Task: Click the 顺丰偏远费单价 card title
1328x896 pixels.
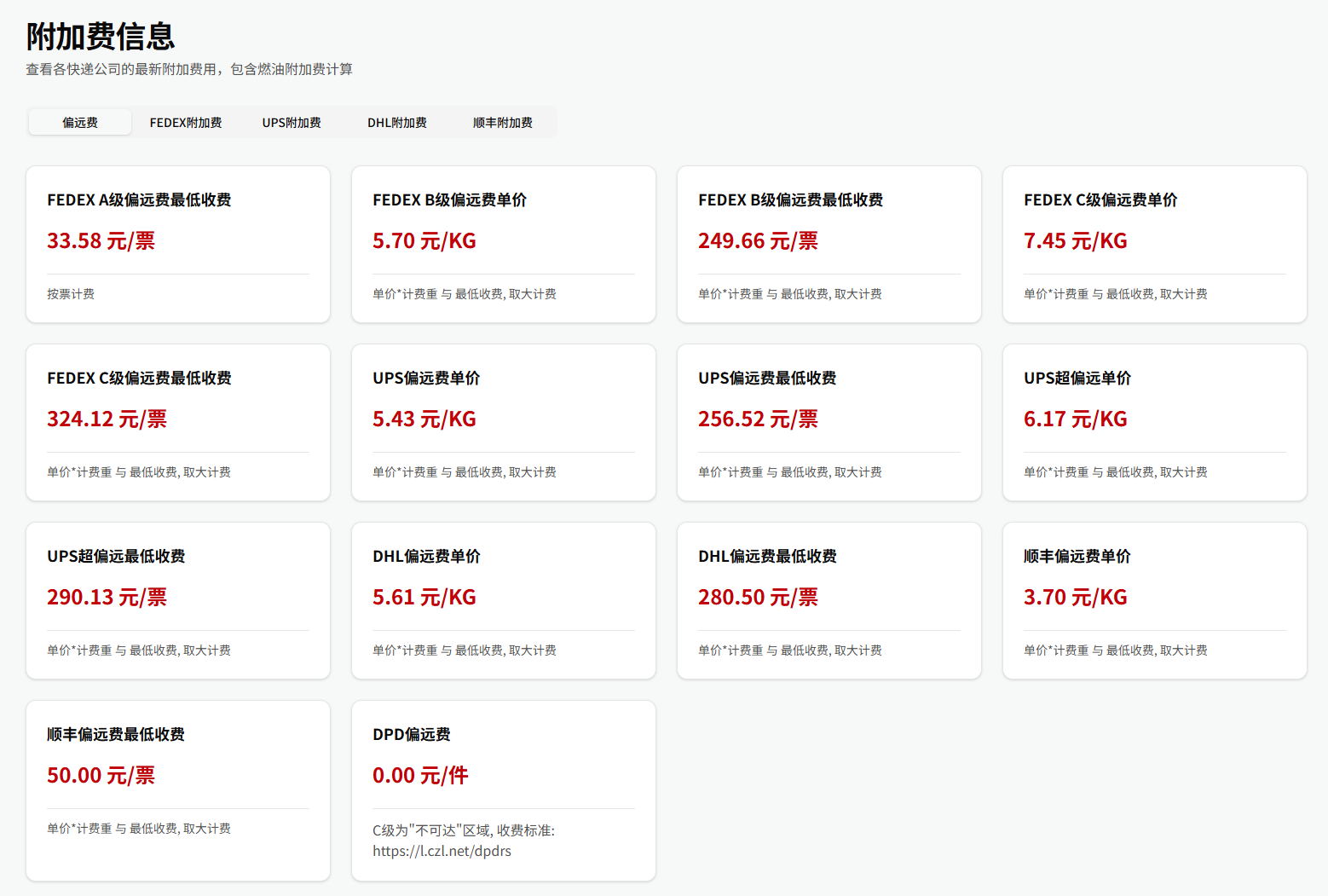Action: (x=1077, y=556)
